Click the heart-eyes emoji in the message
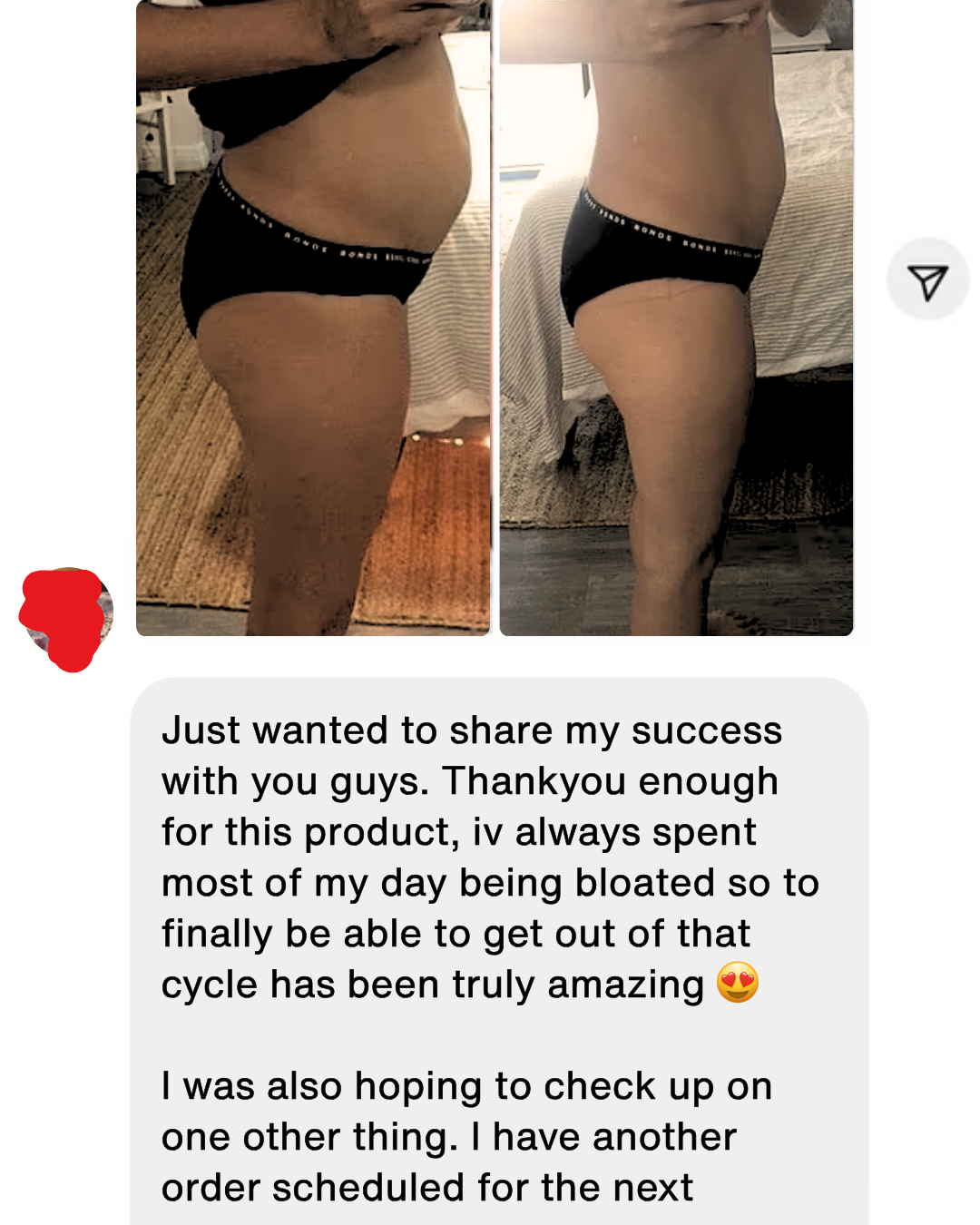 click(738, 983)
